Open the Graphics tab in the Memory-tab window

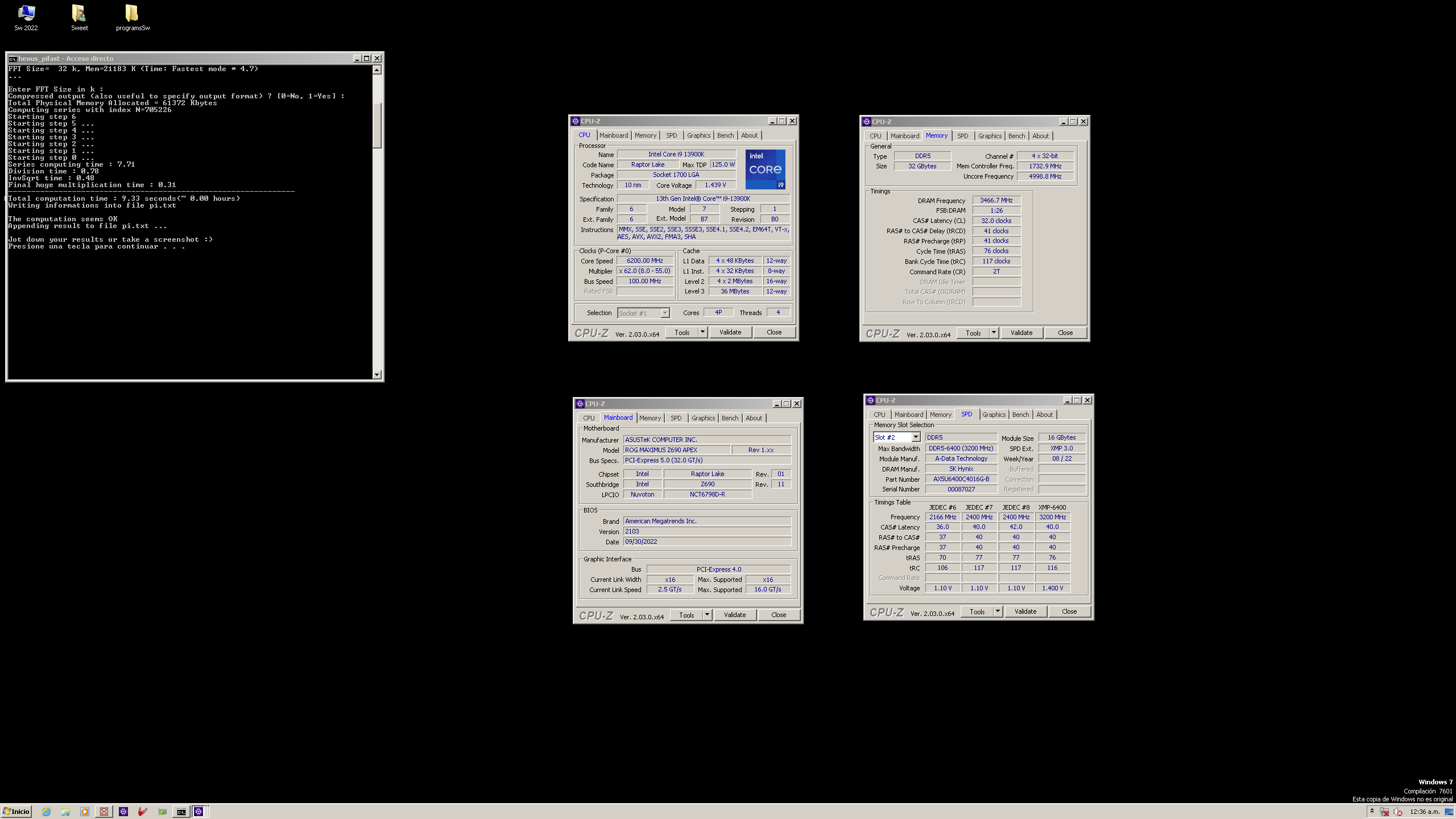point(990,136)
